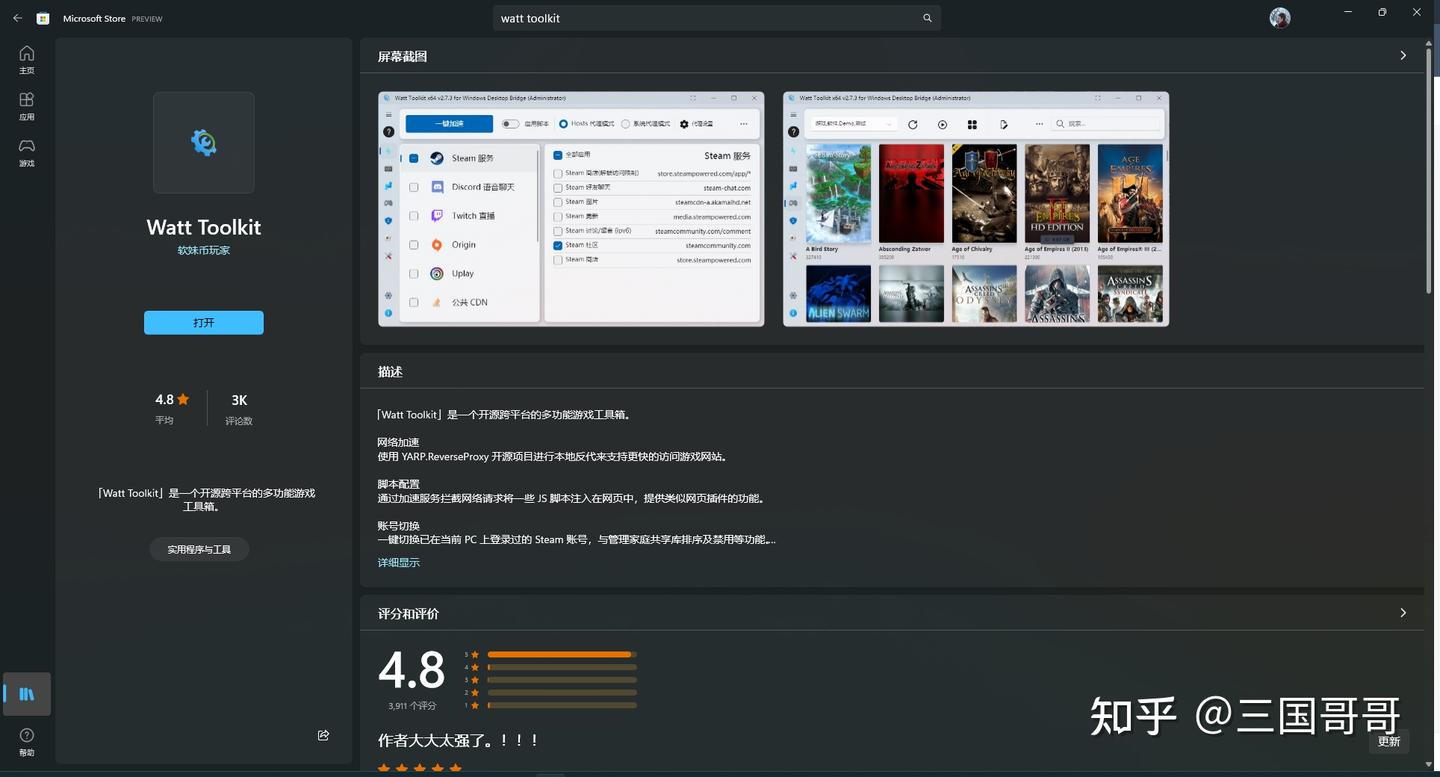Click the '3,911 个评分' text
Viewport: 1440px width, 777px height.
click(412, 706)
